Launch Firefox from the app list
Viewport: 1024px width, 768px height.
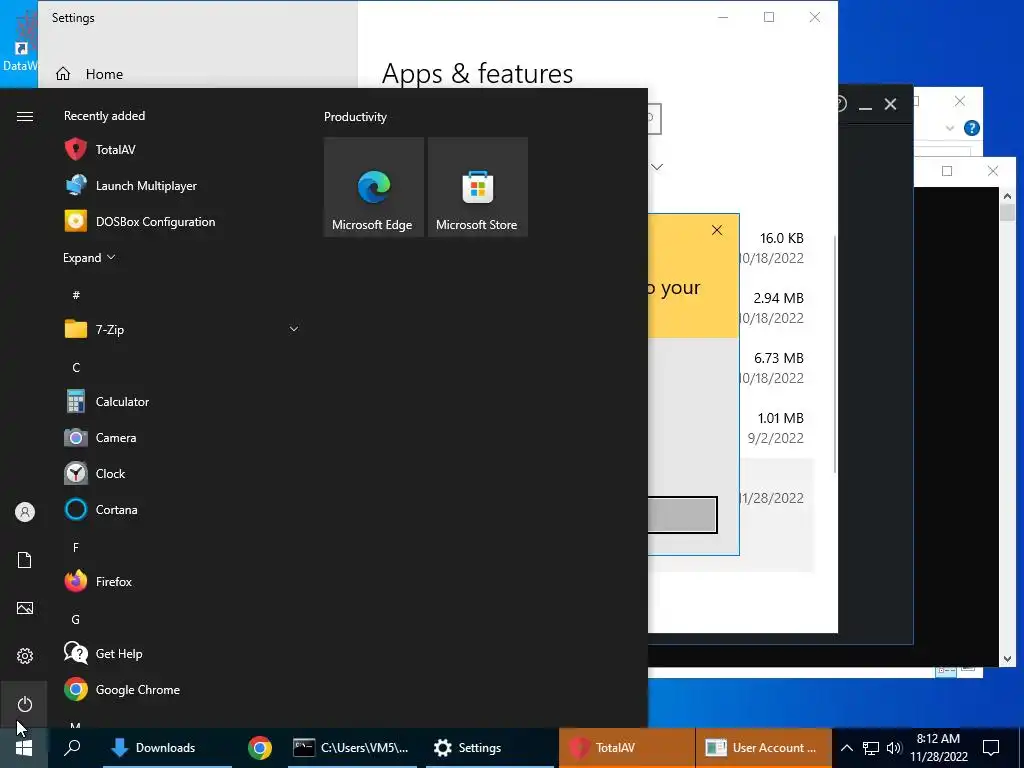pos(181,581)
